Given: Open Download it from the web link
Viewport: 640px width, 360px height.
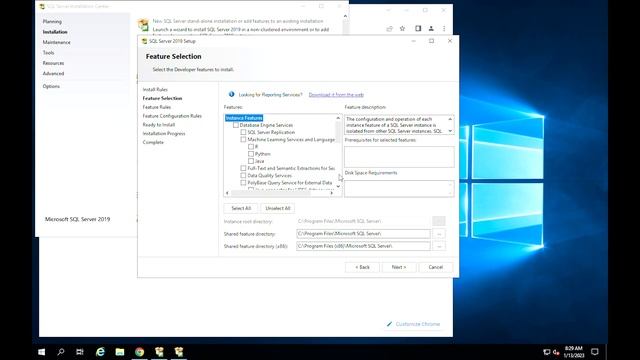Looking at the screenshot, I should coord(336,95).
